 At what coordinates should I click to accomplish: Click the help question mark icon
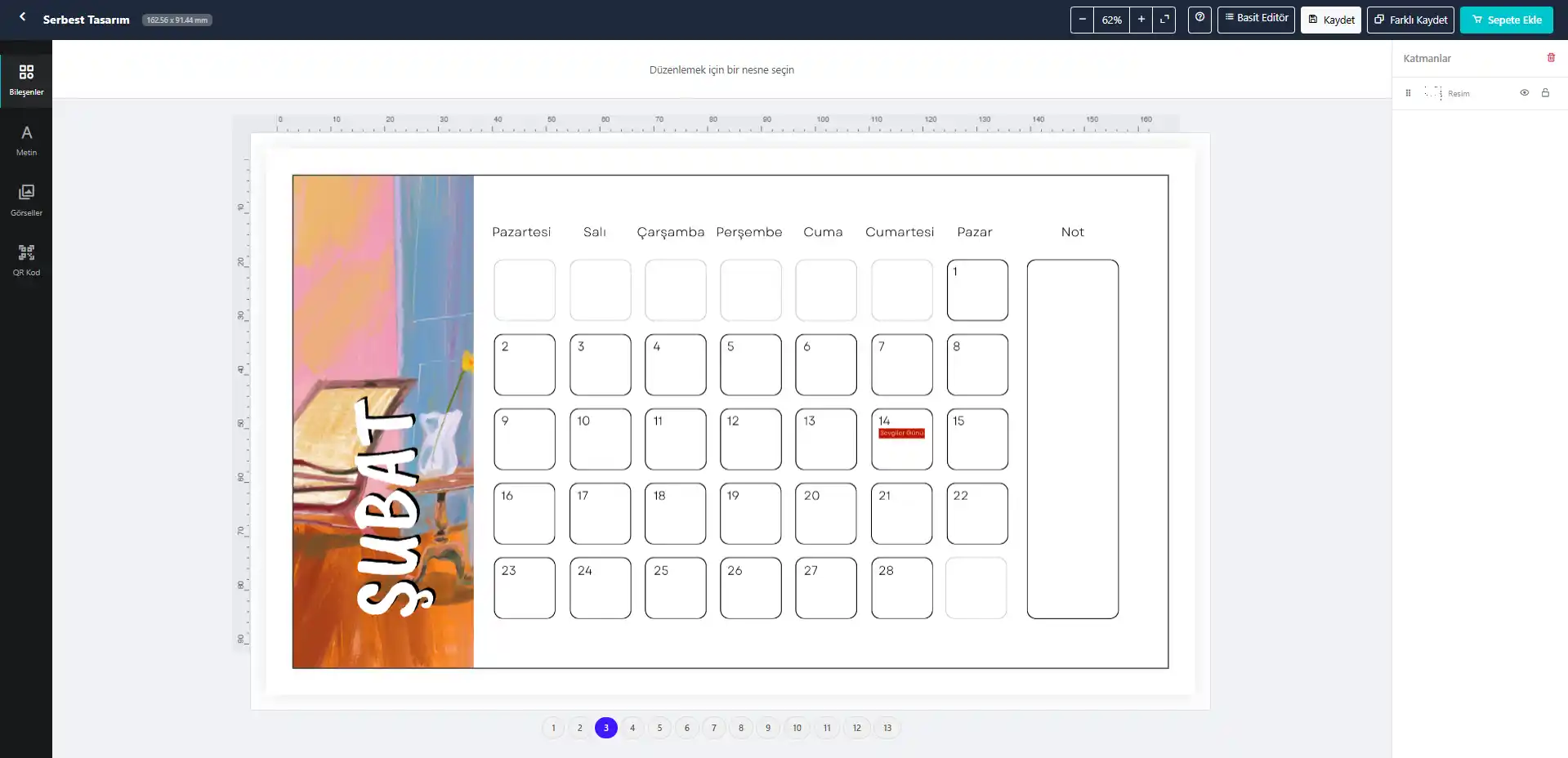(x=1199, y=20)
